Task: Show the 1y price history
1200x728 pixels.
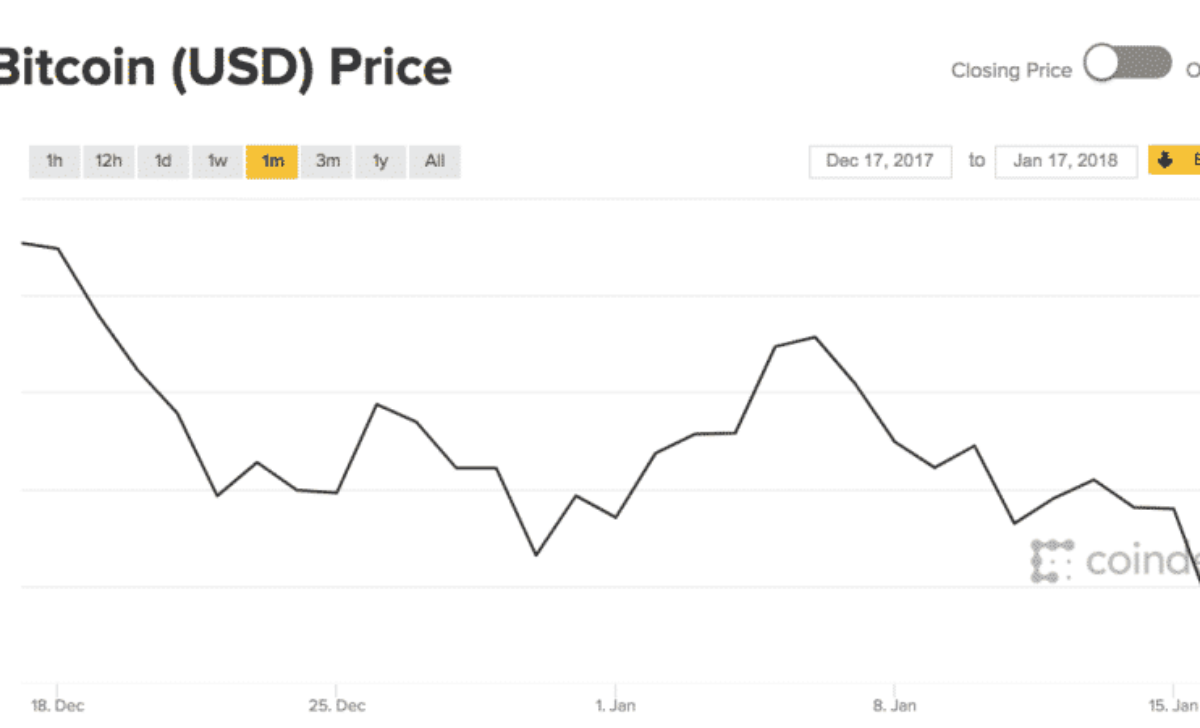Action: pyautogui.click(x=380, y=161)
